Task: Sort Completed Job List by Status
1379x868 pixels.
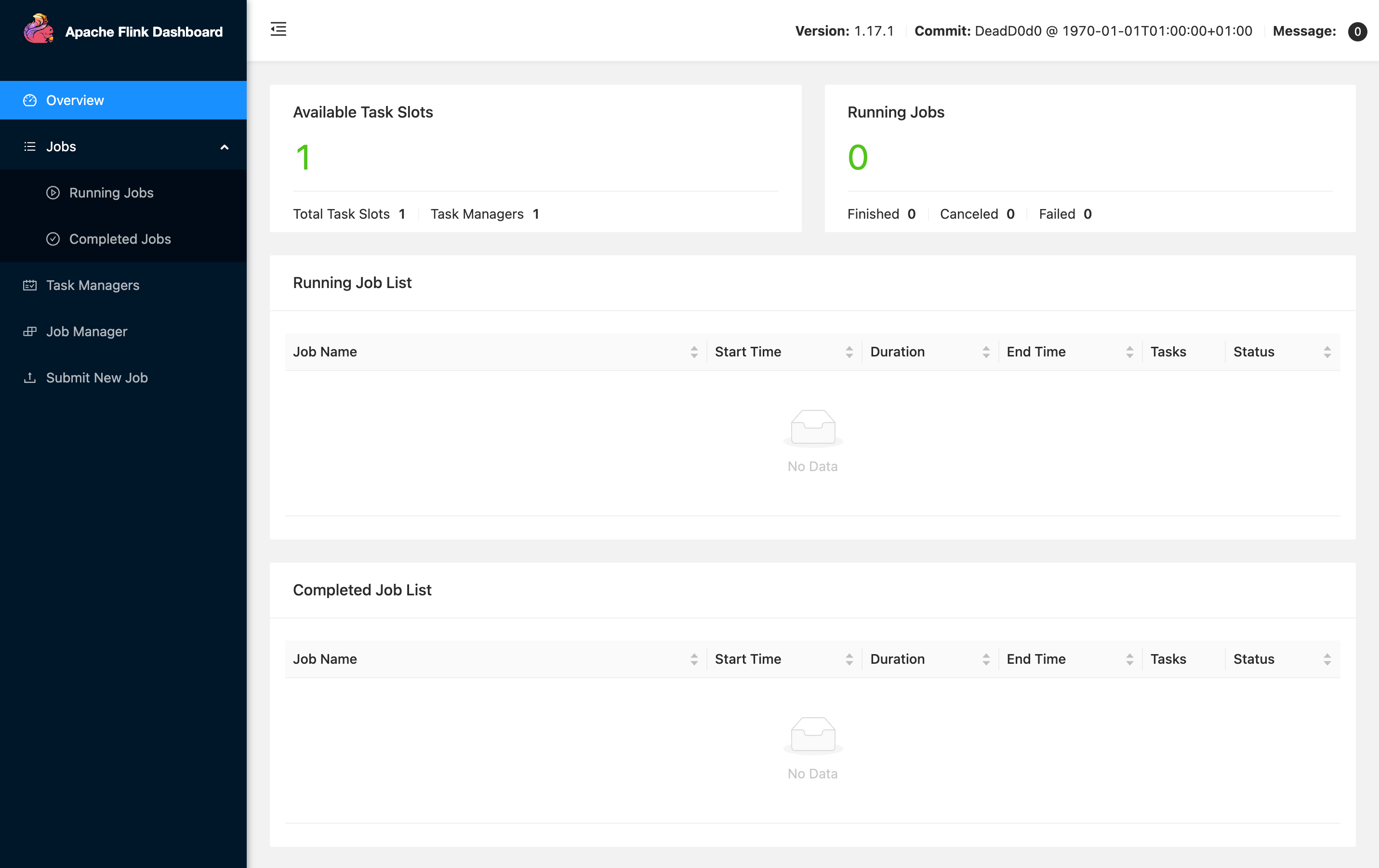Action: pos(1327,659)
